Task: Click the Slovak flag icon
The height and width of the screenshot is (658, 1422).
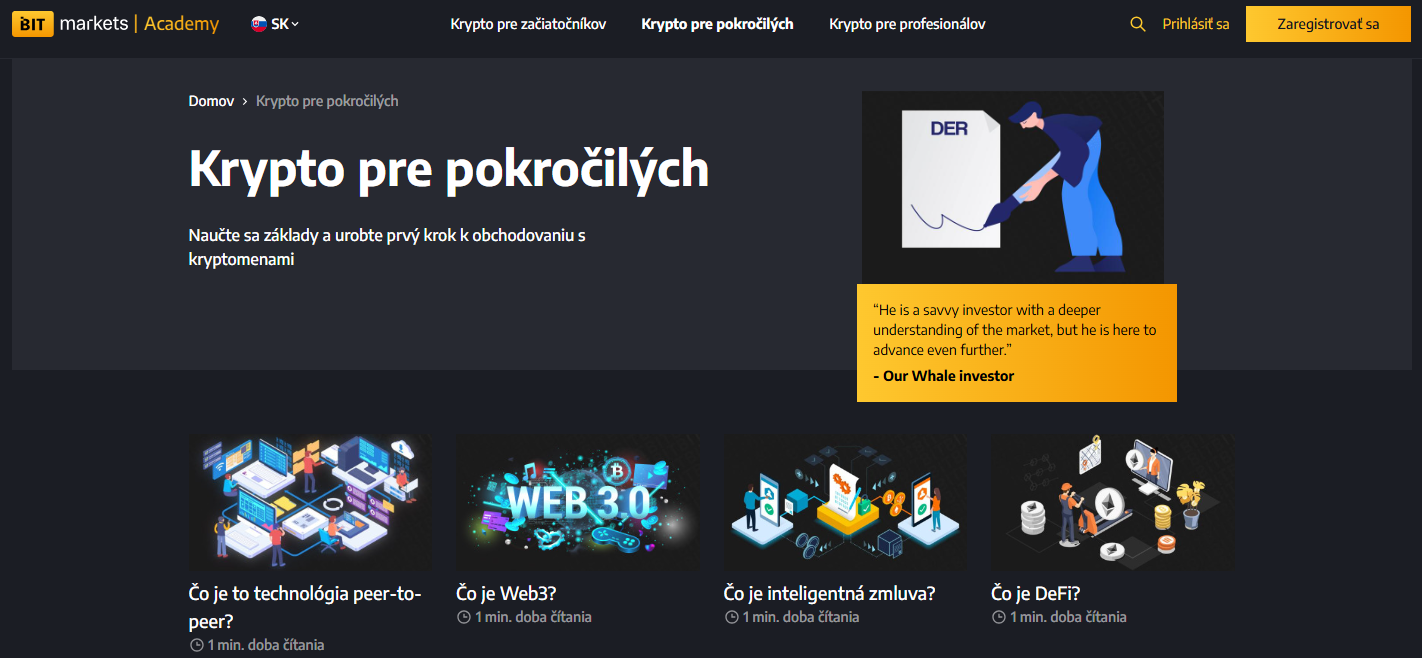Action: (259, 24)
